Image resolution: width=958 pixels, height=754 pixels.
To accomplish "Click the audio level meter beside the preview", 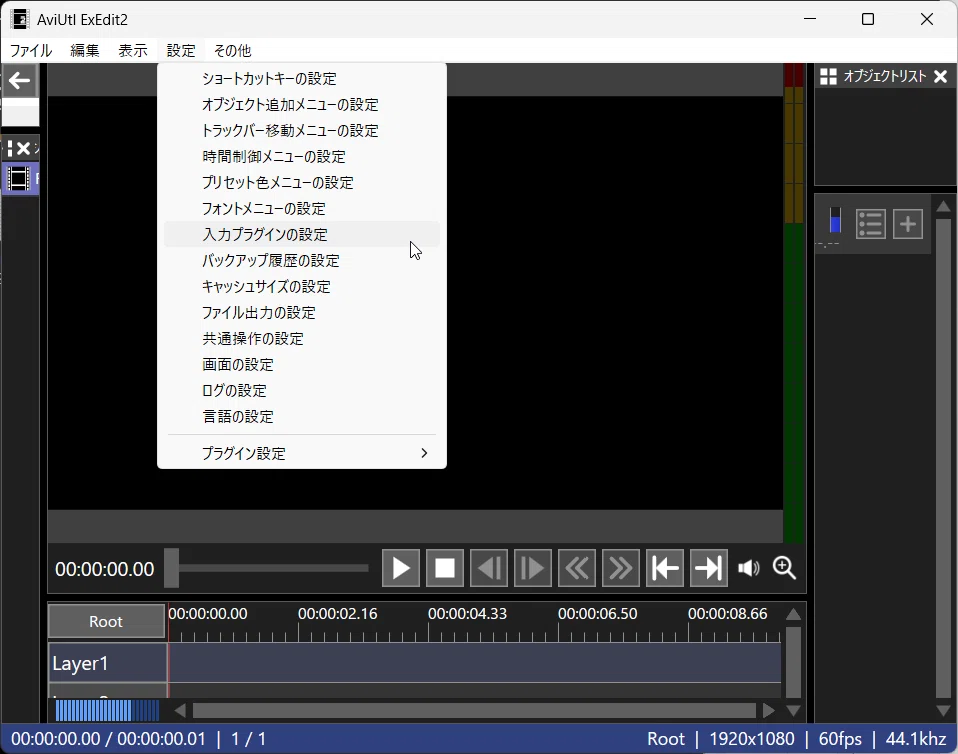I will 794,302.
